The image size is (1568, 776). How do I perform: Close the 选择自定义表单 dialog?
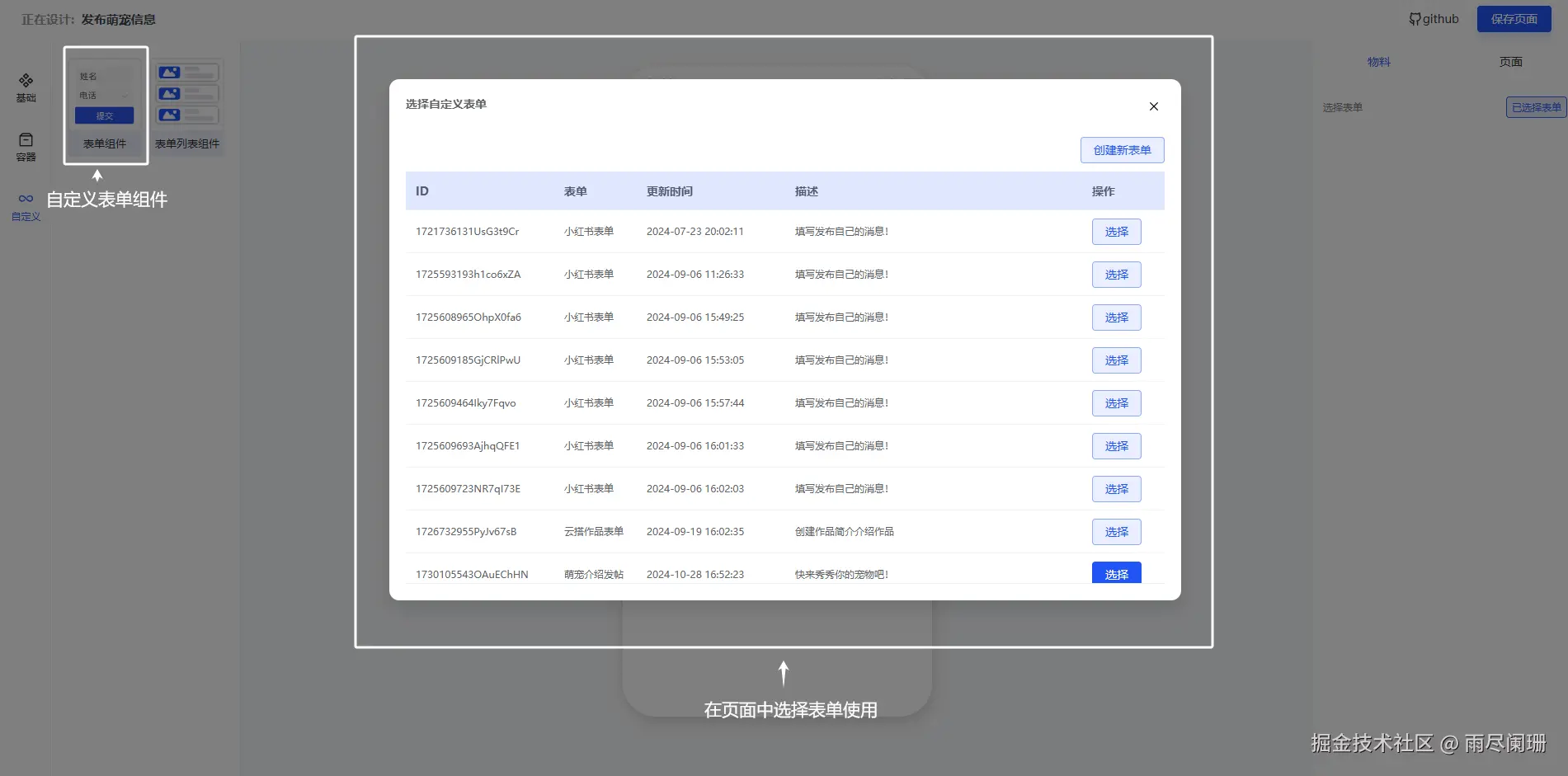[x=1154, y=106]
